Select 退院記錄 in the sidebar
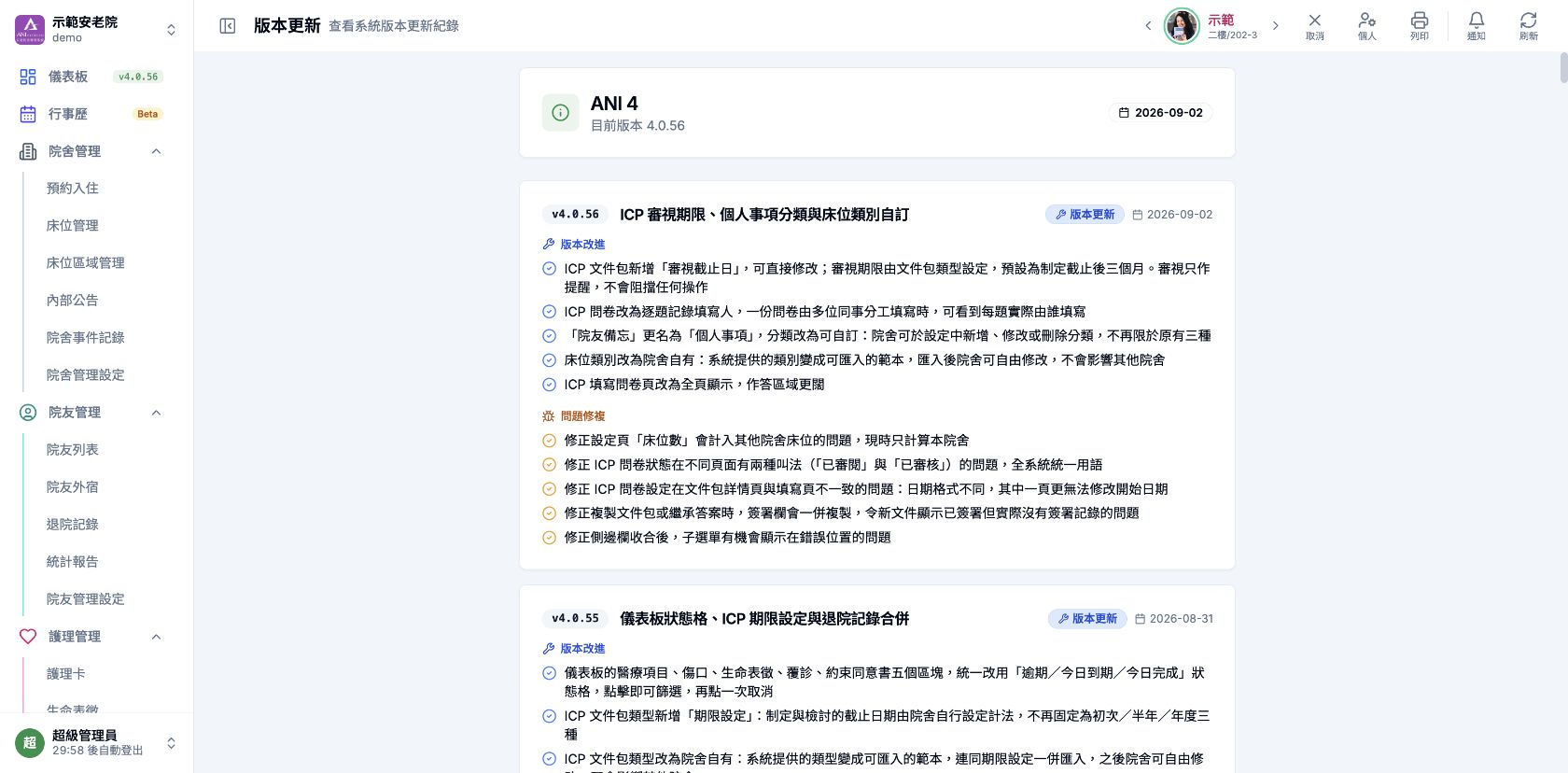This screenshot has height=773, width=1568. pos(73,525)
